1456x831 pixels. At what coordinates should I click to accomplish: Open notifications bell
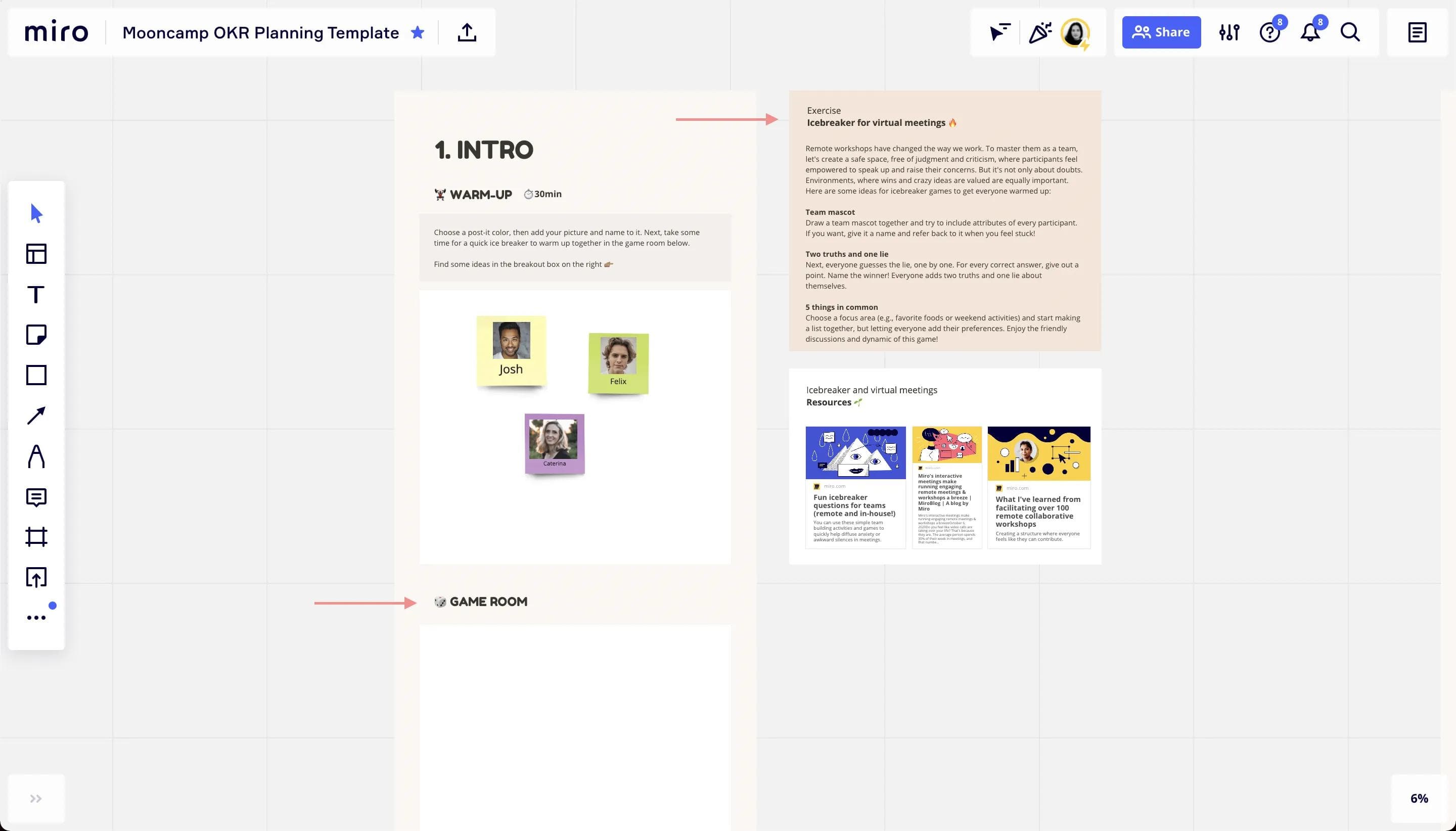click(x=1310, y=32)
